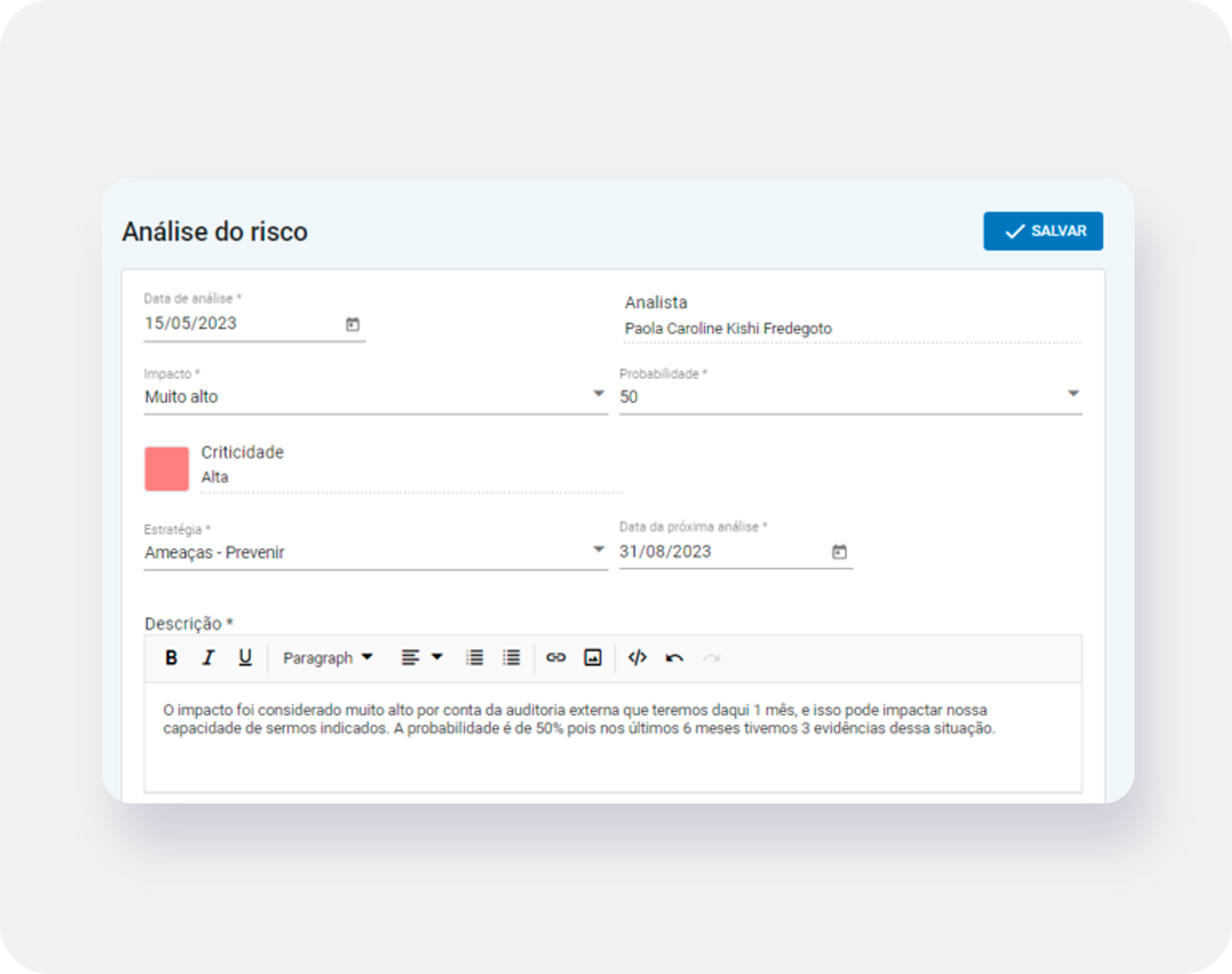Open calendar for Data de análise
The height and width of the screenshot is (974, 1232).
pyautogui.click(x=353, y=324)
